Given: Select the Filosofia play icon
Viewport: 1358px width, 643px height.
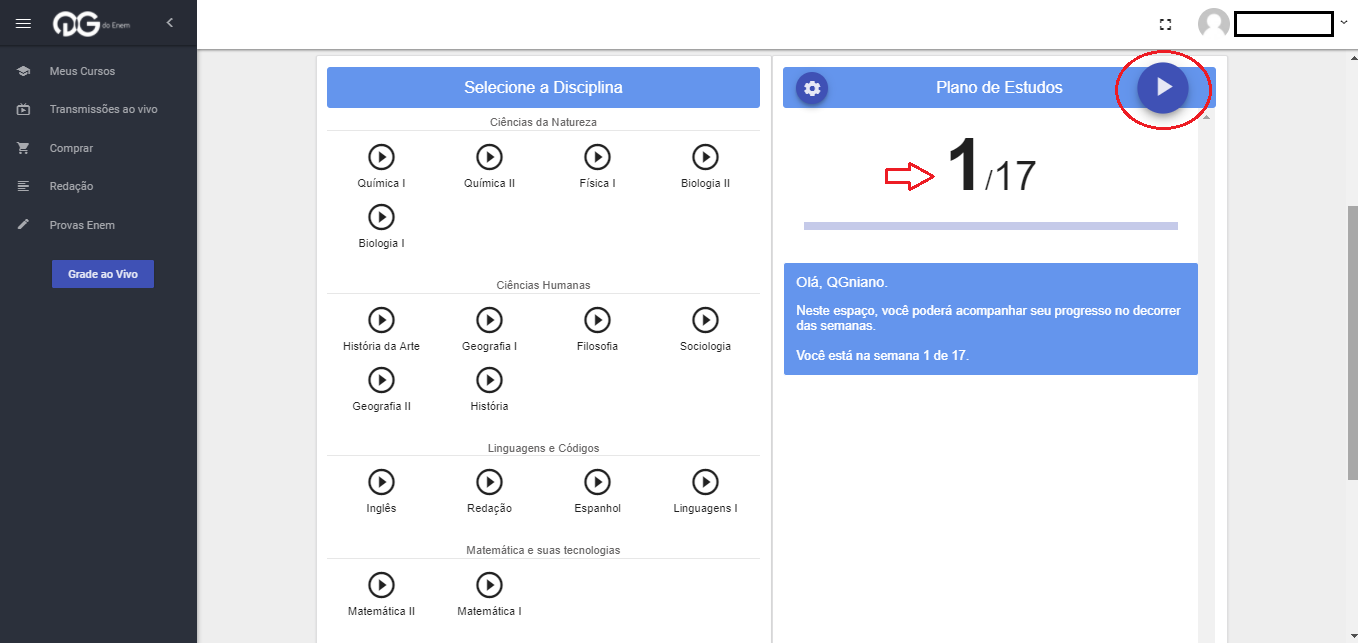Looking at the screenshot, I should 597,320.
